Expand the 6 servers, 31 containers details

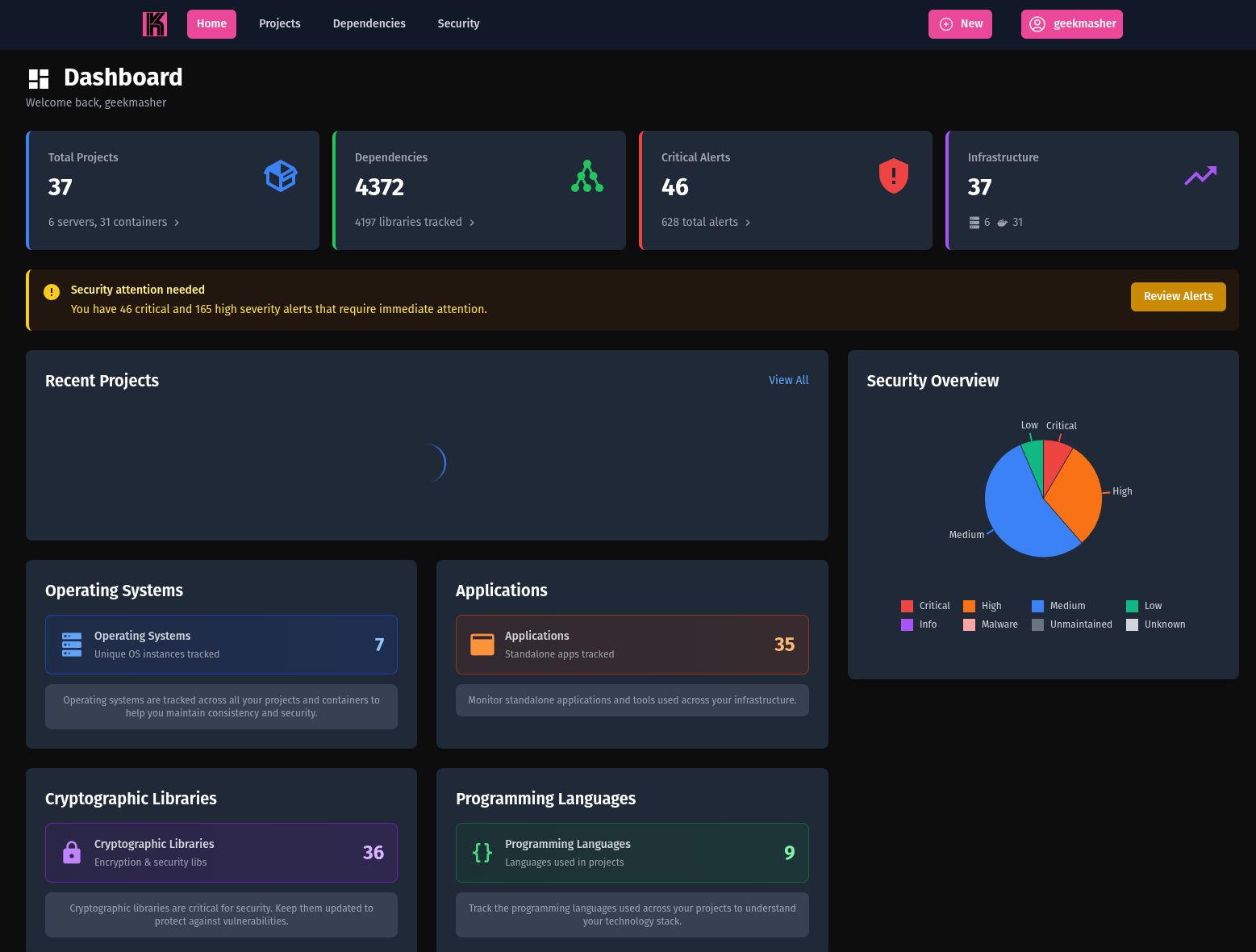[x=113, y=222]
